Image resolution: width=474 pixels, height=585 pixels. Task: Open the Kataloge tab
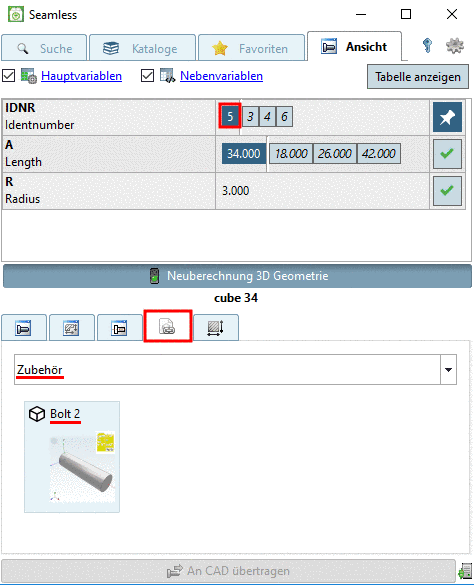click(142, 48)
